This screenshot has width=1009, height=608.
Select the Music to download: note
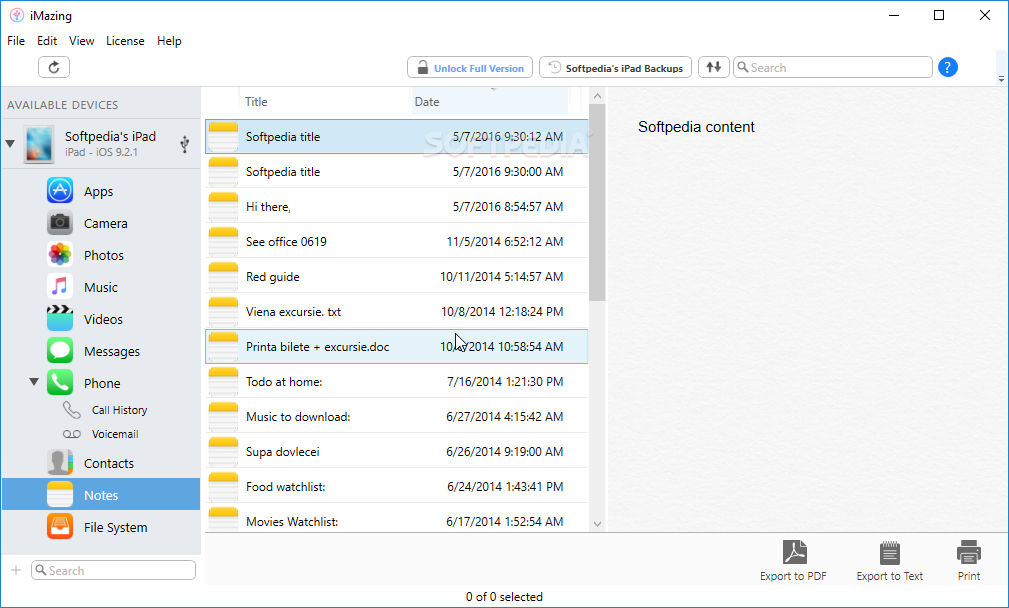396,416
